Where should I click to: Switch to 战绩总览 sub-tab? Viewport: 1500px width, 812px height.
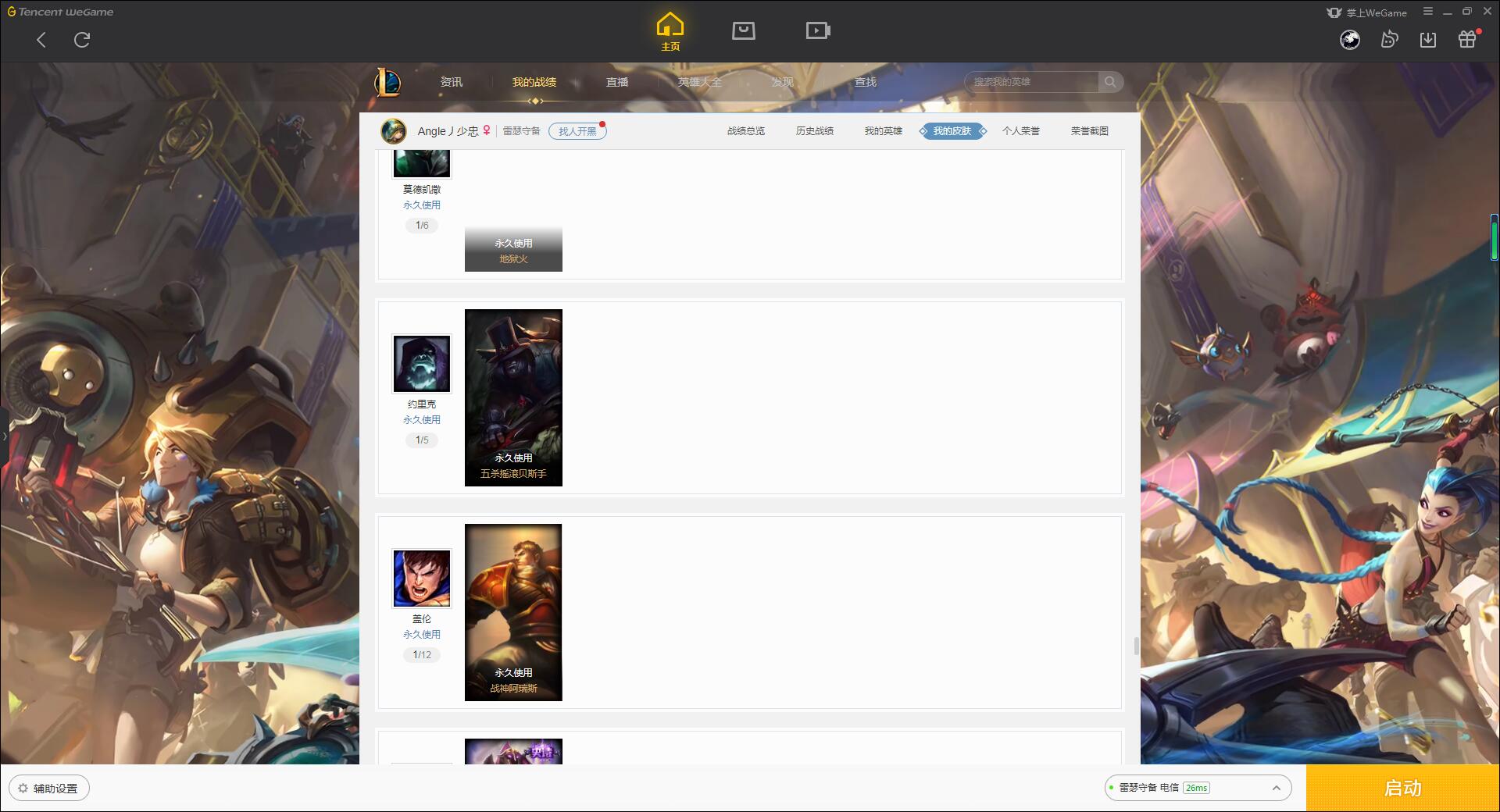coord(746,131)
